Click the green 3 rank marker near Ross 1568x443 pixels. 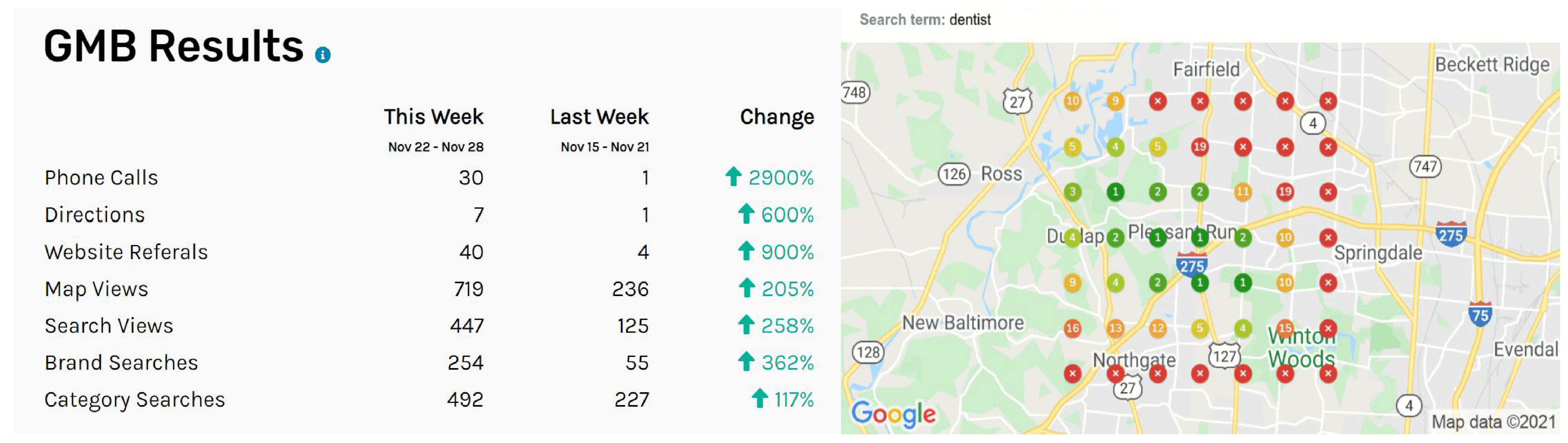pyautogui.click(x=1073, y=192)
